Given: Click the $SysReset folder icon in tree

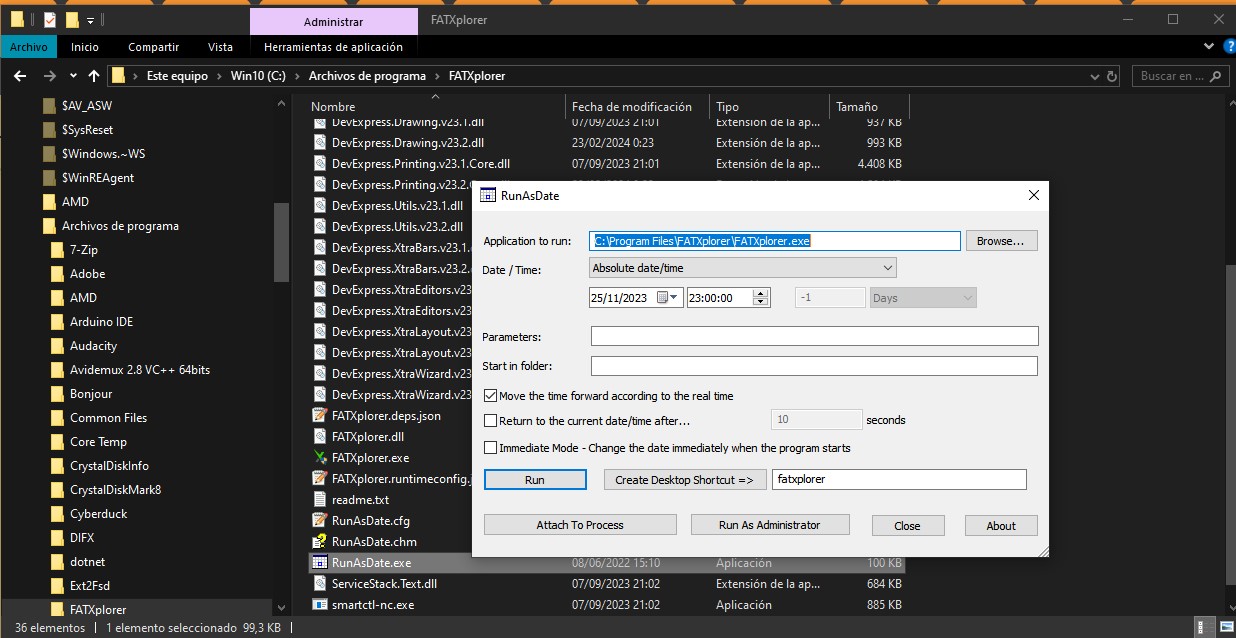Looking at the screenshot, I should point(50,130).
